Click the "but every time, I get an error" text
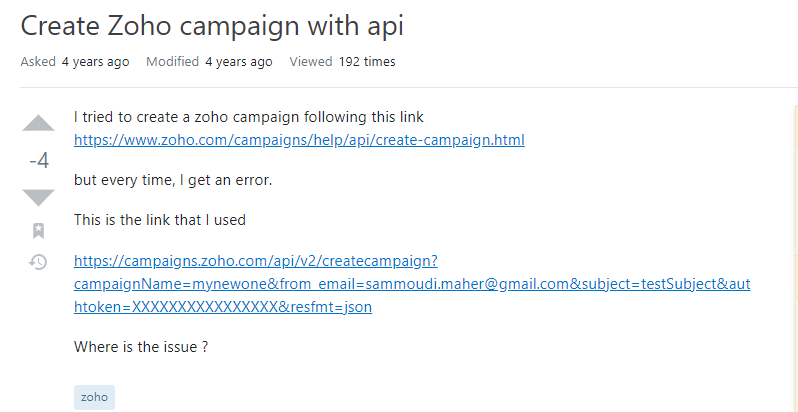The image size is (798, 412). pos(173,180)
